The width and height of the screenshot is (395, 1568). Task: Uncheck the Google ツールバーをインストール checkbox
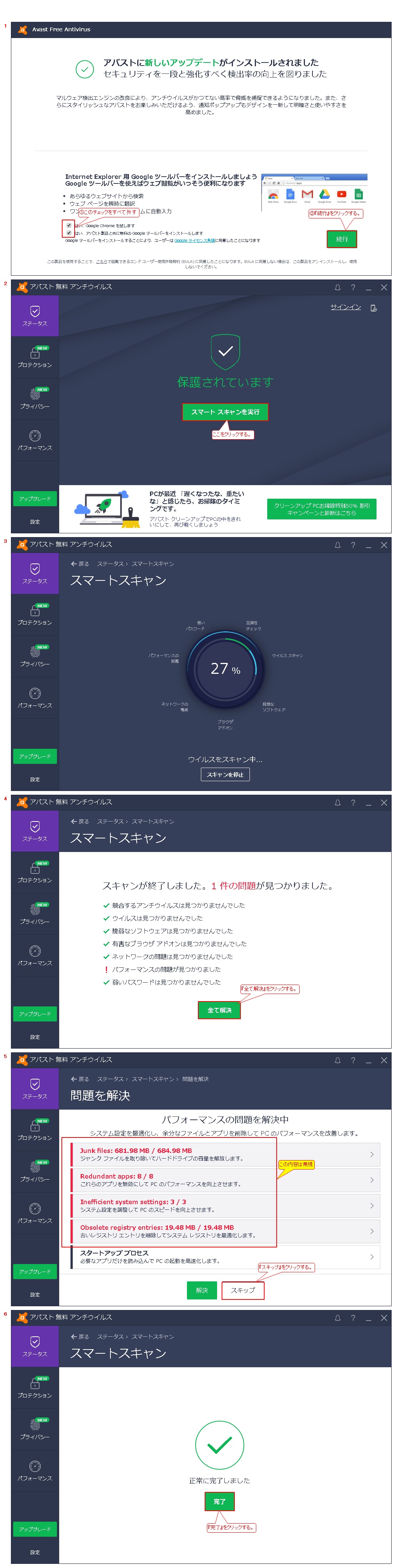(69, 232)
